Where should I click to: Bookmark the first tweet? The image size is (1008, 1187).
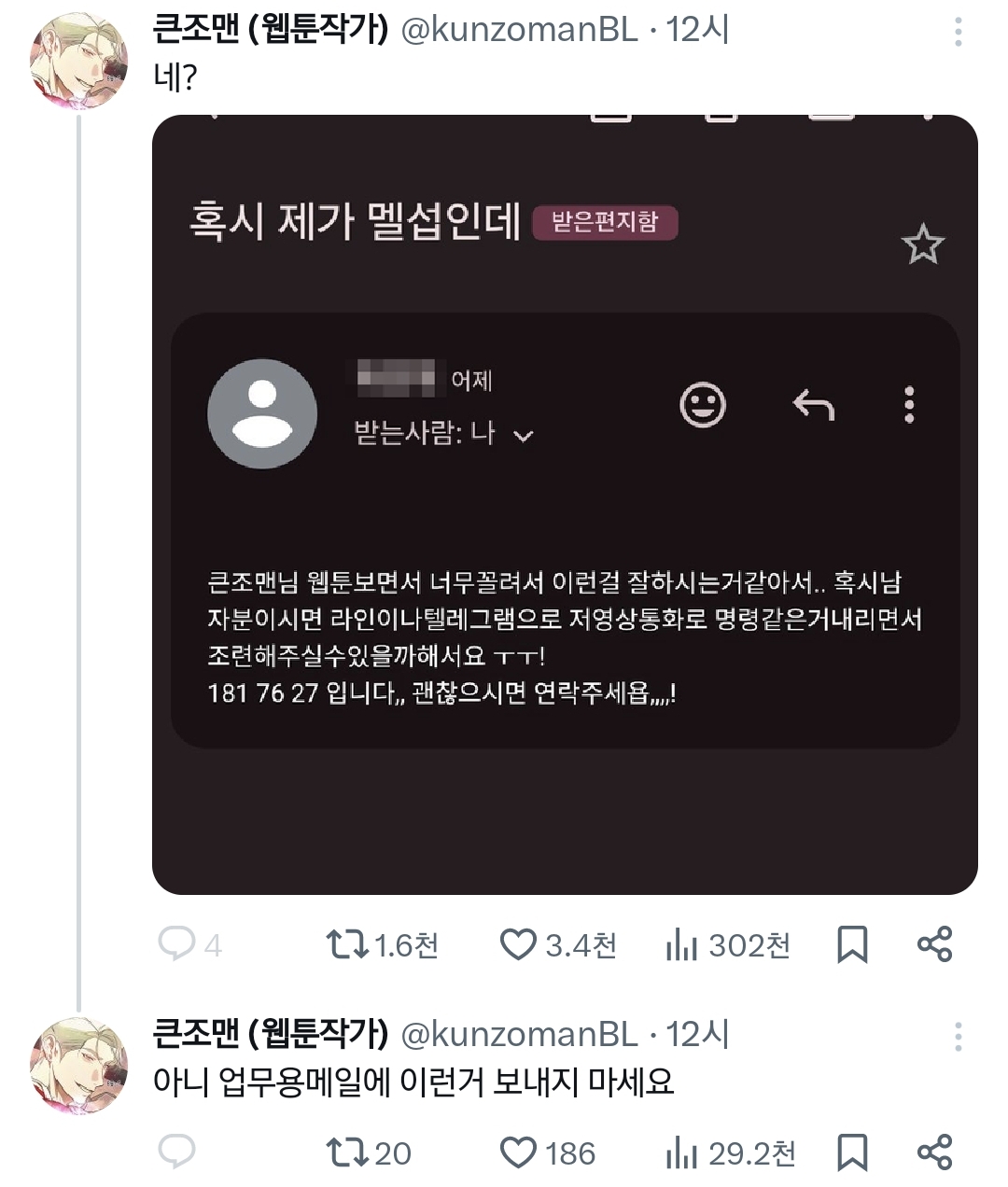(x=852, y=944)
